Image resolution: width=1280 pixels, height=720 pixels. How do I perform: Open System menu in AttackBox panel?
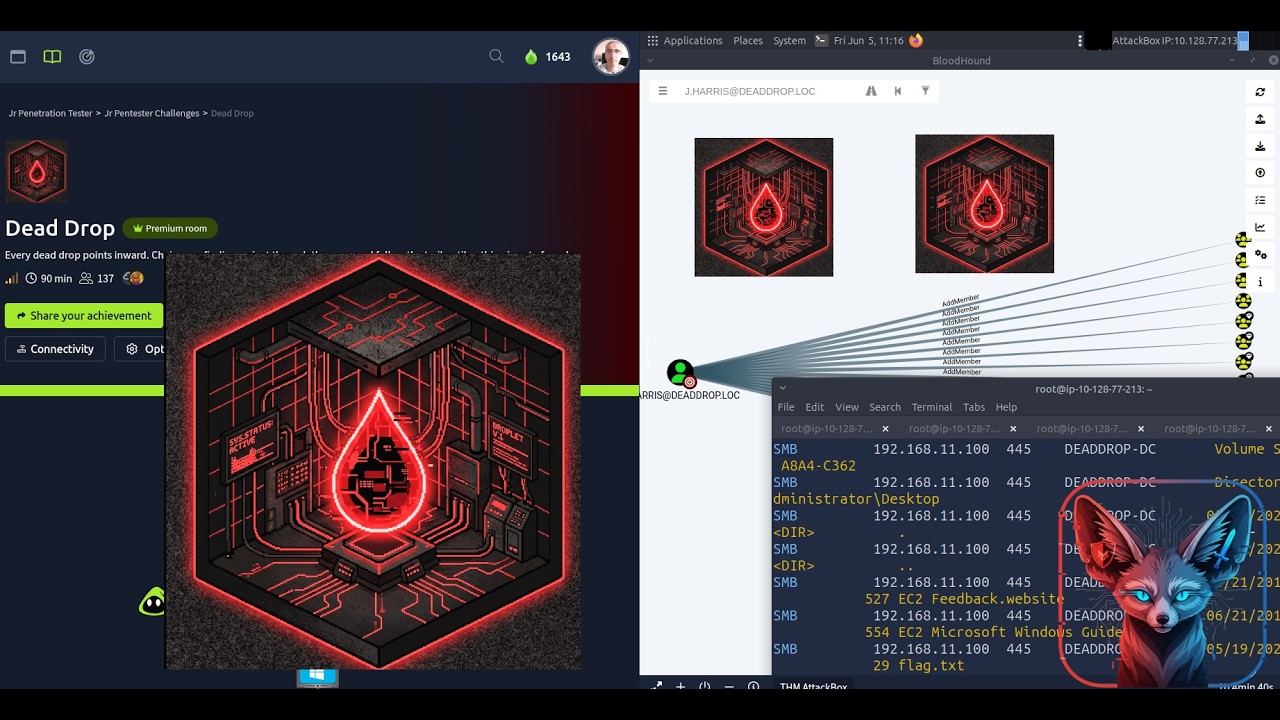789,41
